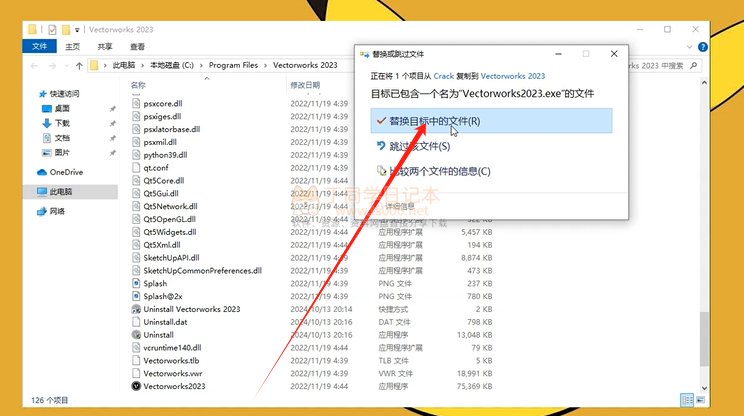744x416 pixels.
Task: Open the chevron dropdown after 本地磁盘 (C:) breadcrumb
Action: pos(201,65)
